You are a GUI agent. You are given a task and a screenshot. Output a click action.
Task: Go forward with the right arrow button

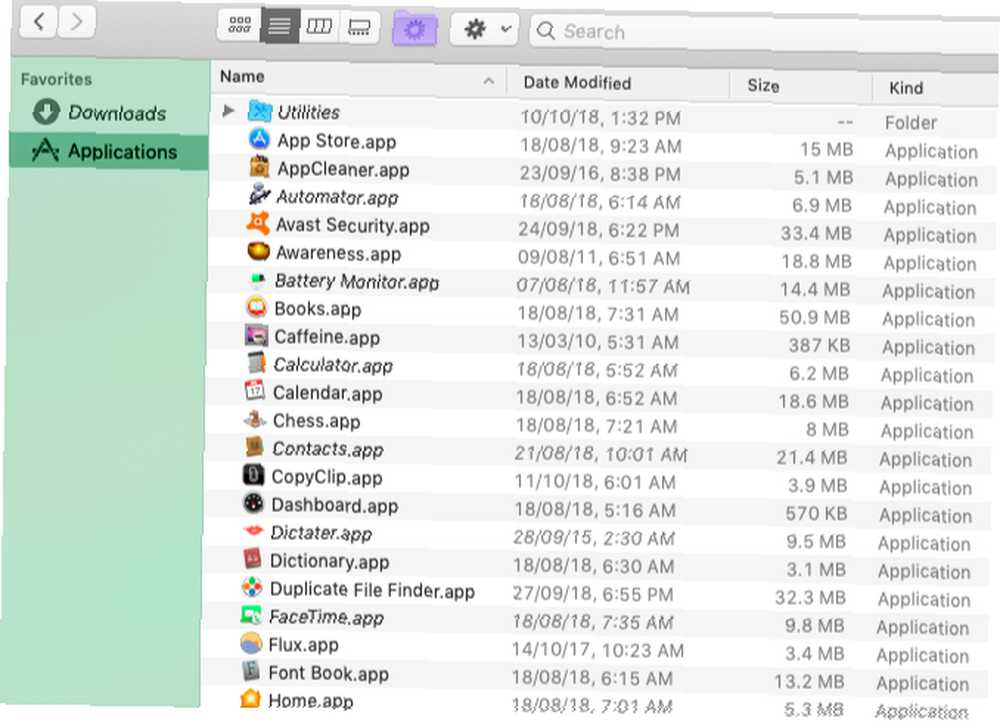click(x=77, y=22)
